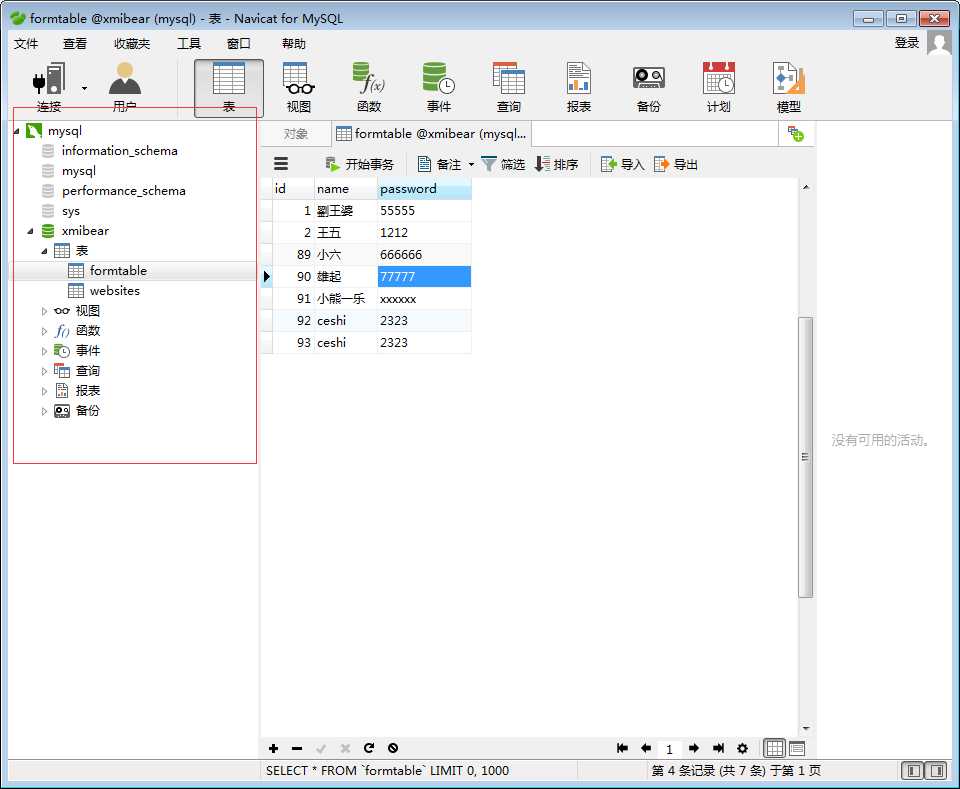This screenshot has height=789, width=960.
Task: Click the 登录 login link
Action: tap(907, 43)
